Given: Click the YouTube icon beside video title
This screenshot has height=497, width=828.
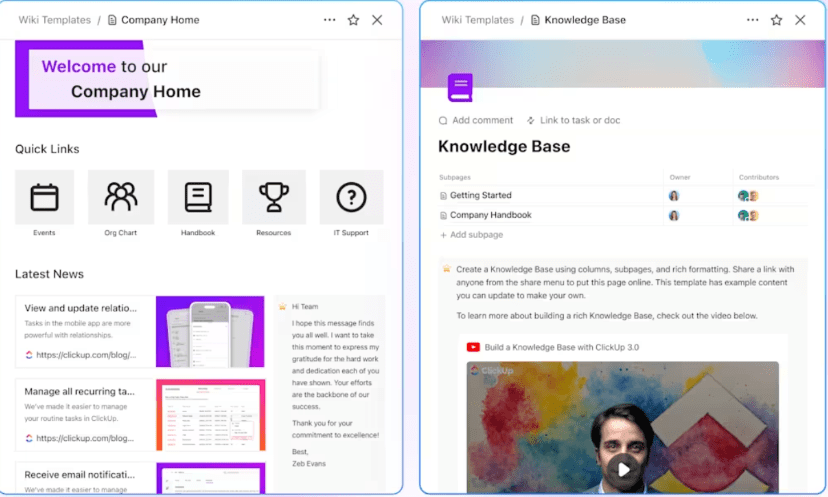Looking at the screenshot, I should coord(473,347).
